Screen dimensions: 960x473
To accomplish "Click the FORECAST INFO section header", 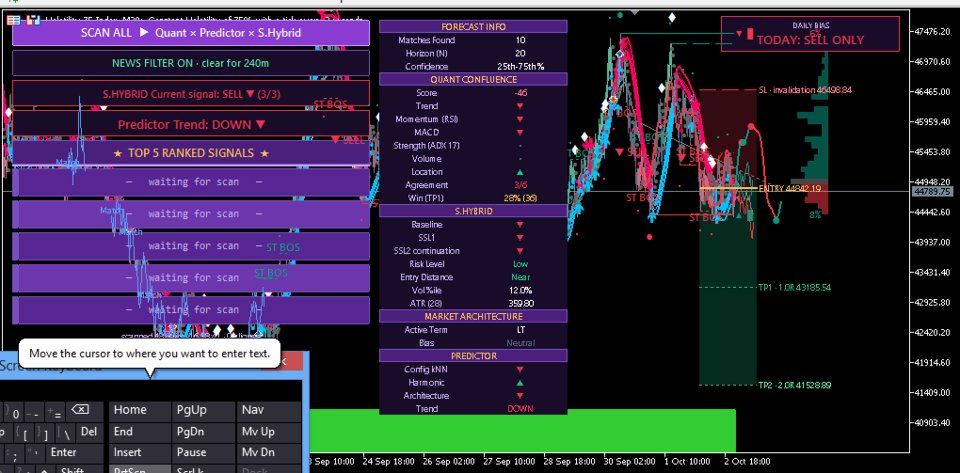I will point(473,27).
